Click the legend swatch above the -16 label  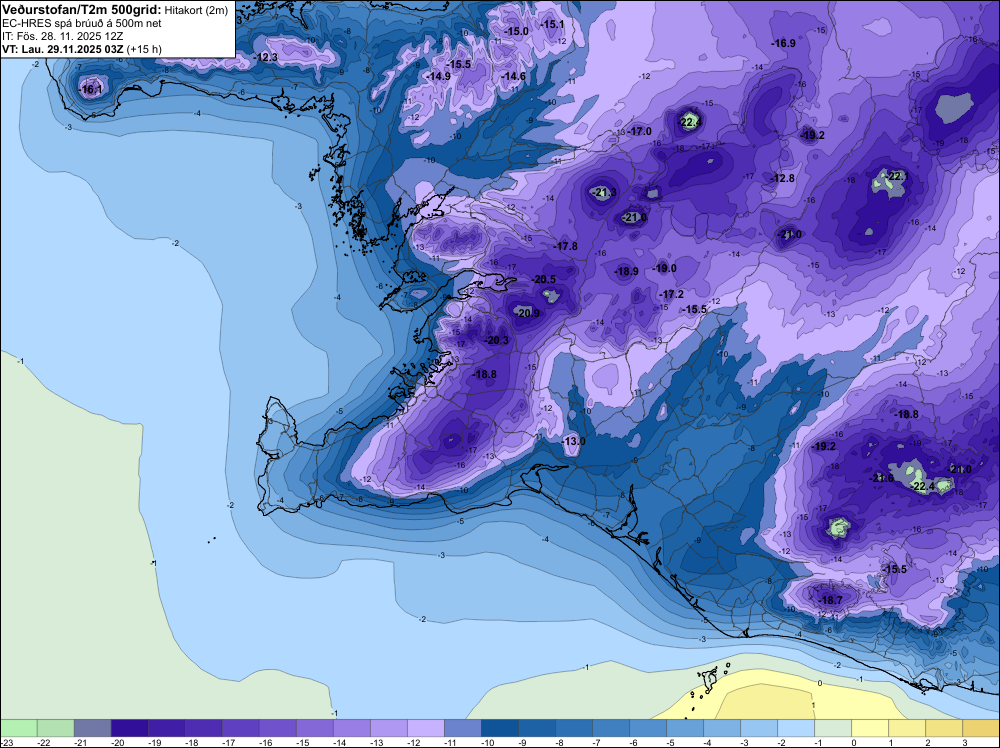point(277,728)
